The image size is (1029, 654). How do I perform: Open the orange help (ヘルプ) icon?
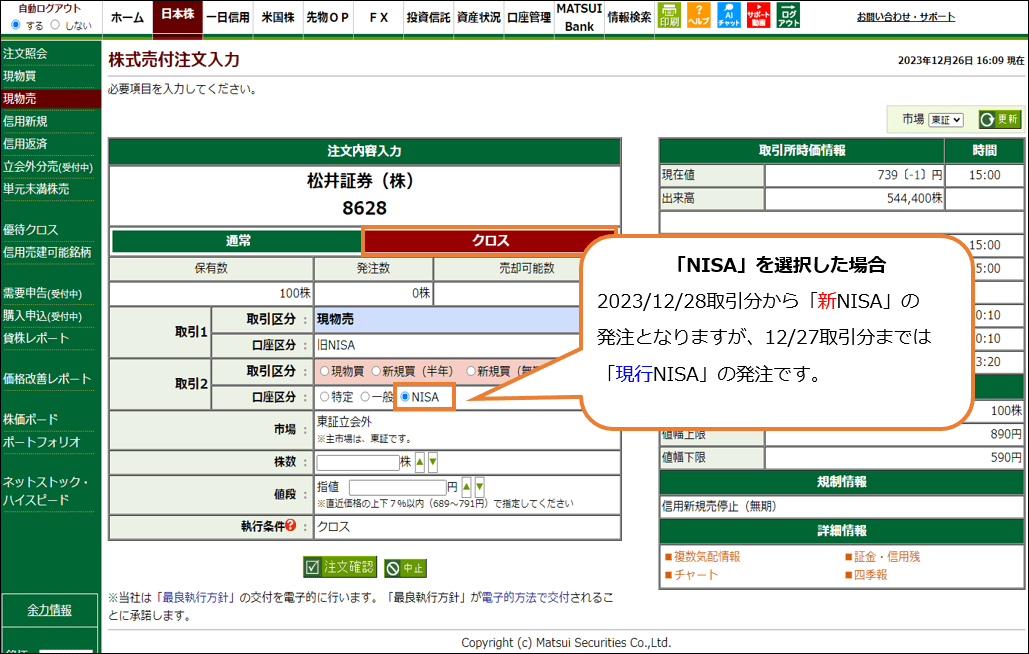click(698, 15)
